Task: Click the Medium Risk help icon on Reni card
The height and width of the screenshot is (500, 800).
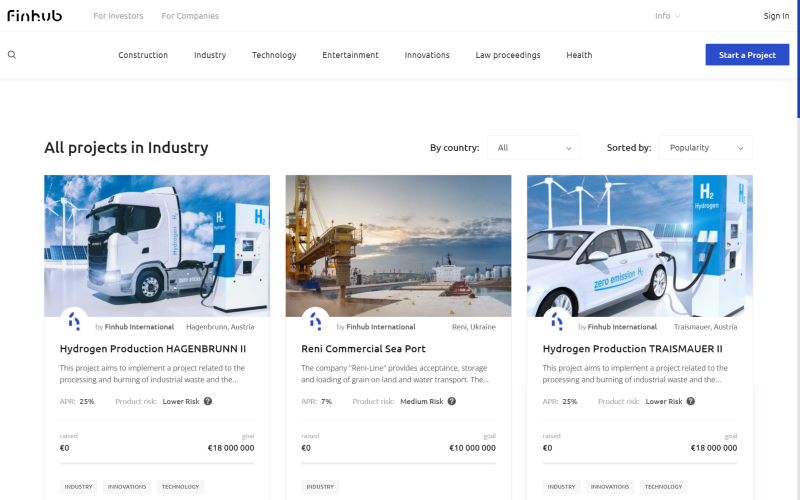Action: 452,401
